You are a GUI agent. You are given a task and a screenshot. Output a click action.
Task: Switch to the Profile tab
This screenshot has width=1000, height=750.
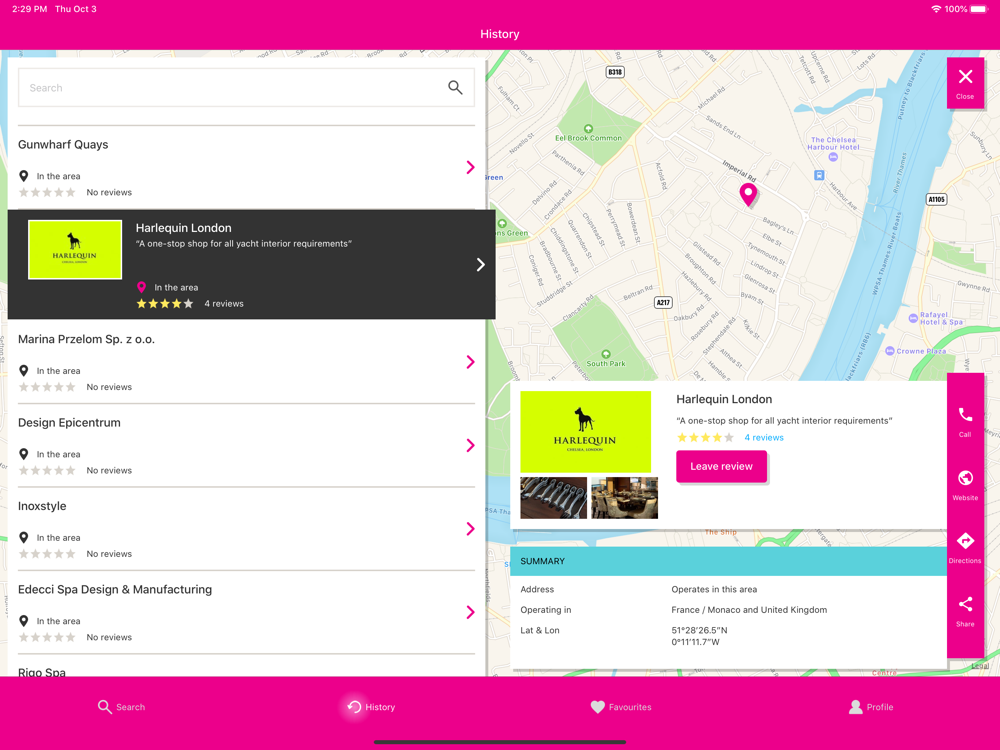click(x=871, y=707)
